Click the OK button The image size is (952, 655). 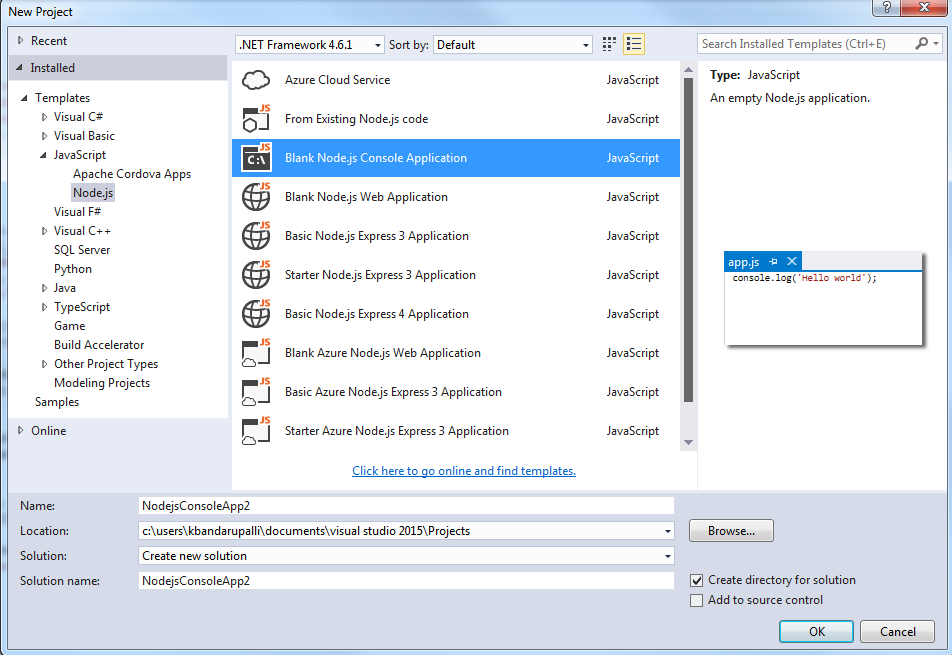tap(817, 631)
